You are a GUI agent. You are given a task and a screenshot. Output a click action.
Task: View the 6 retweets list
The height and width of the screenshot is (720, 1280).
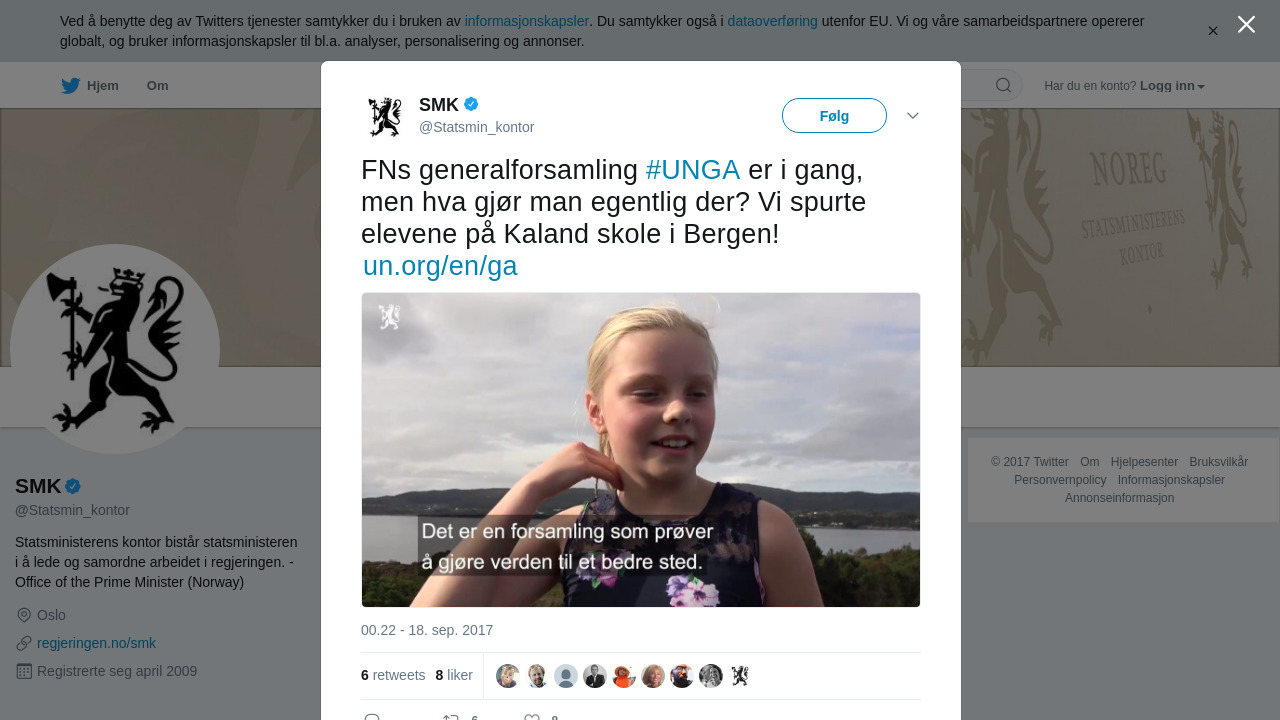393,675
